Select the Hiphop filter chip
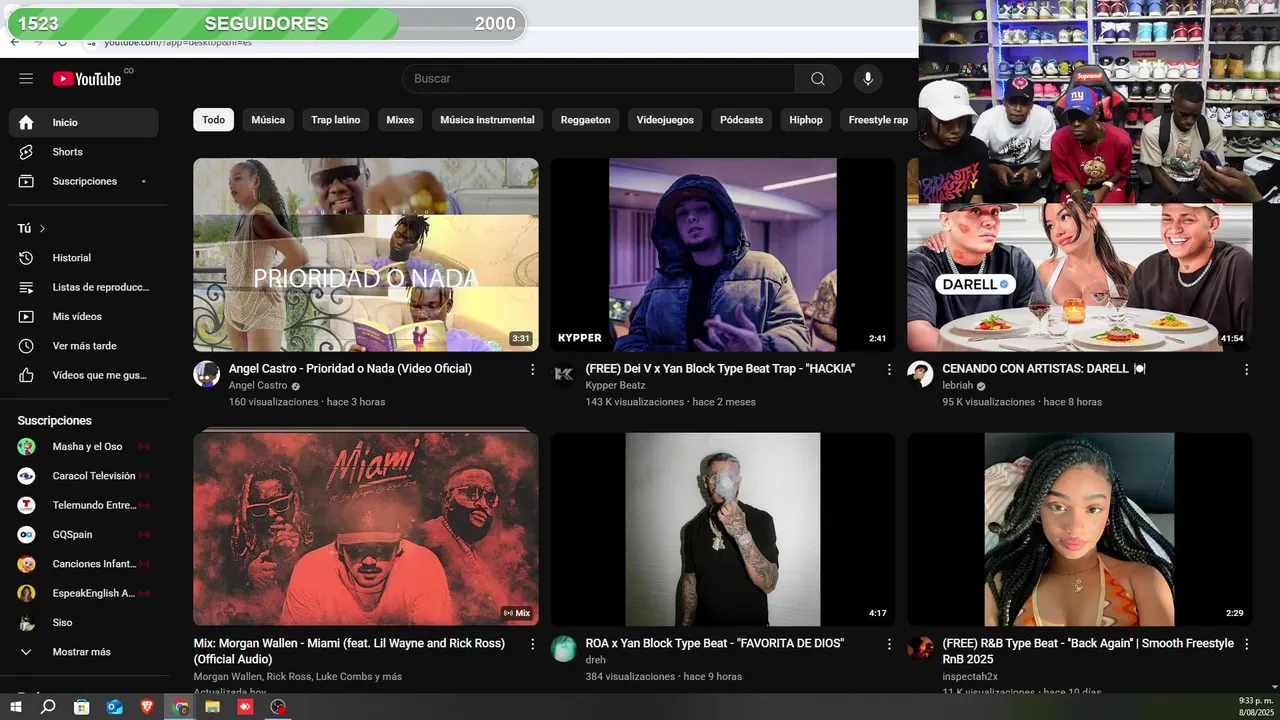 tap(806, 120)
